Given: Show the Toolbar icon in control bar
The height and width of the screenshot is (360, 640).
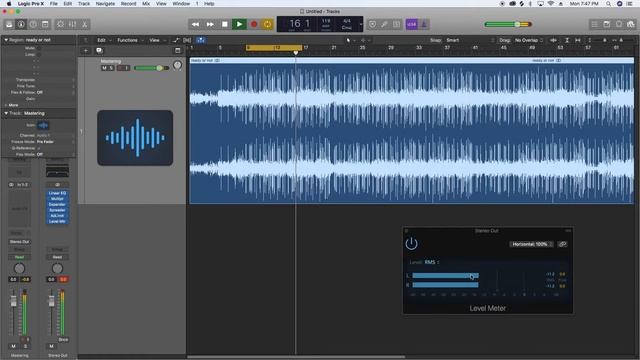Looking at the screenshot, I should click(x=45, y=24).
